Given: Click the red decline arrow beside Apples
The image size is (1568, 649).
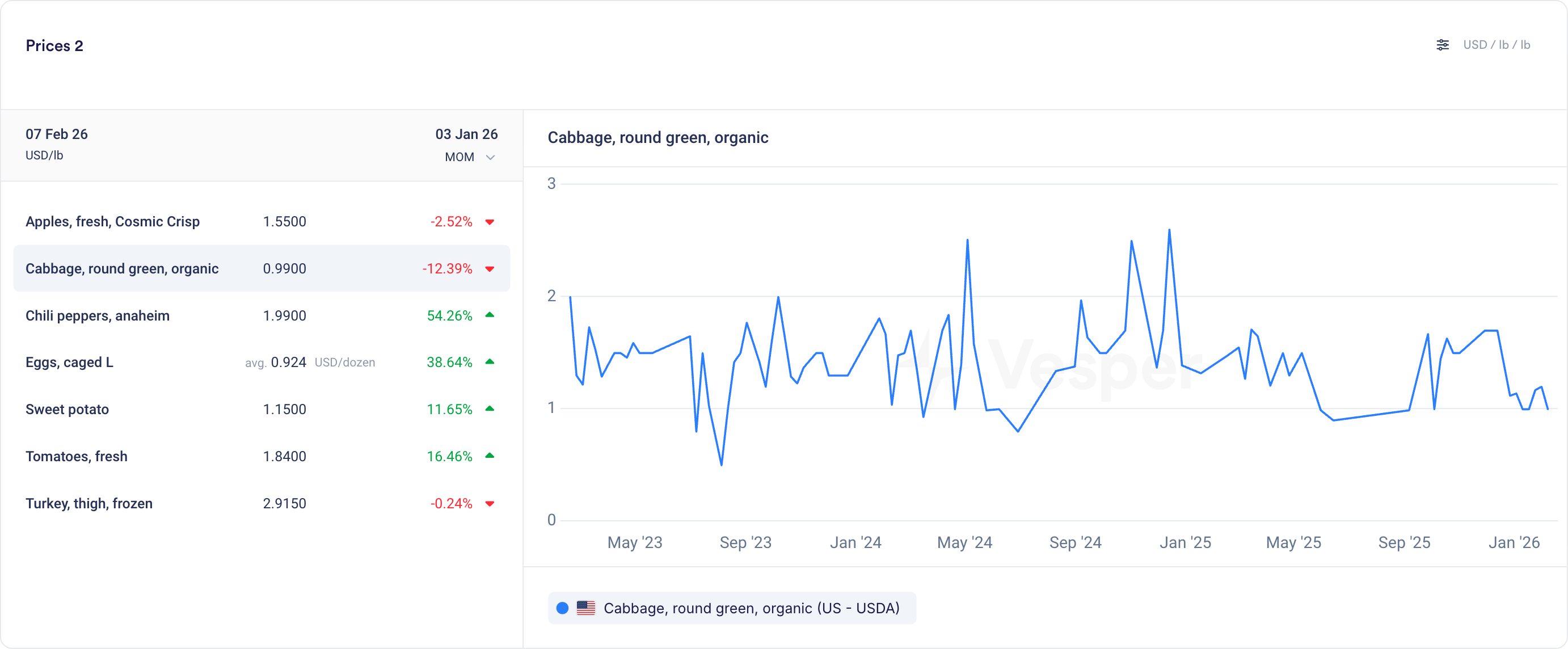Looking at the screenshot, I should [490, 222].
